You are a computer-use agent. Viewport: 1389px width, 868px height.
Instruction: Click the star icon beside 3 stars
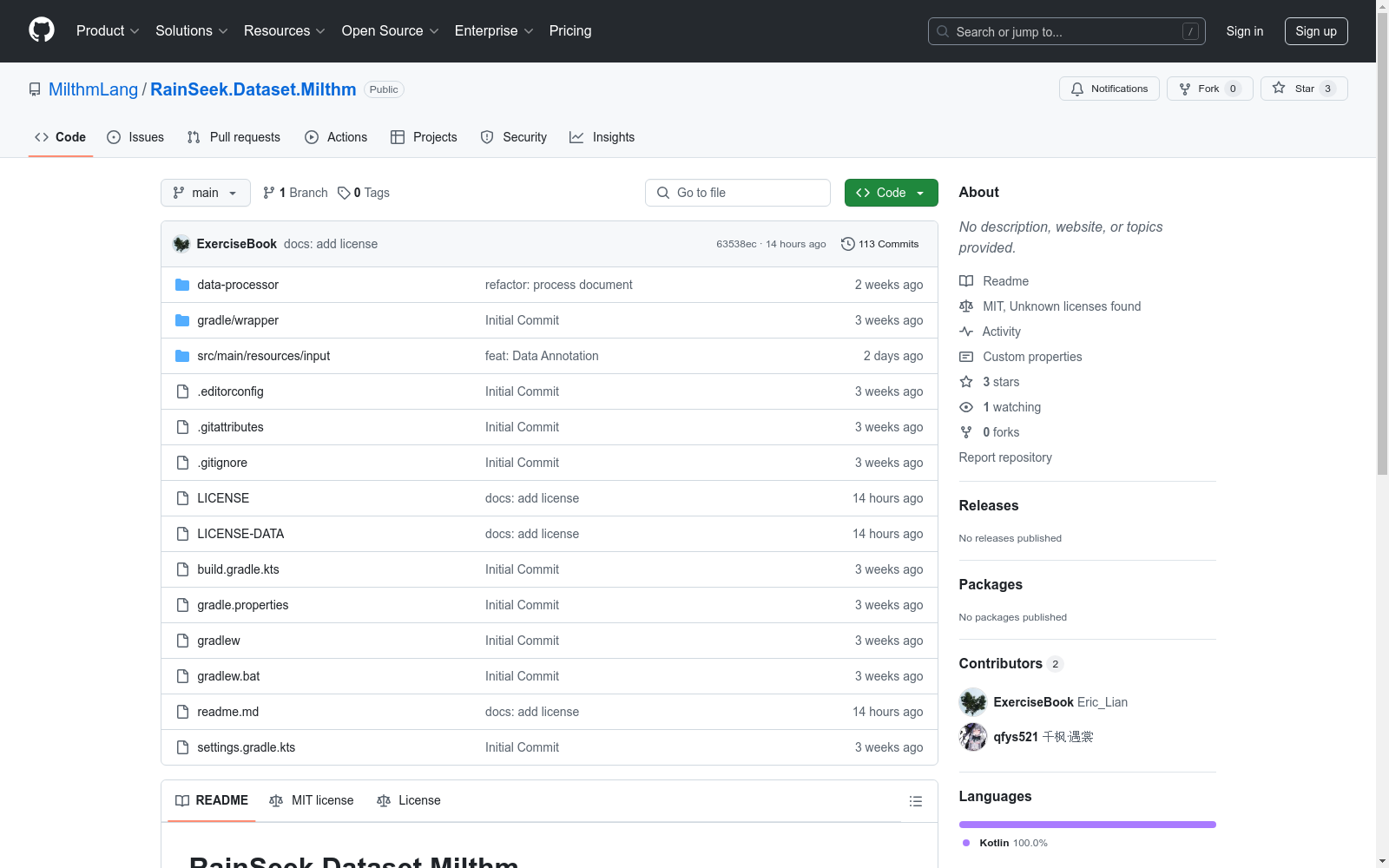[x=966, y=382]
